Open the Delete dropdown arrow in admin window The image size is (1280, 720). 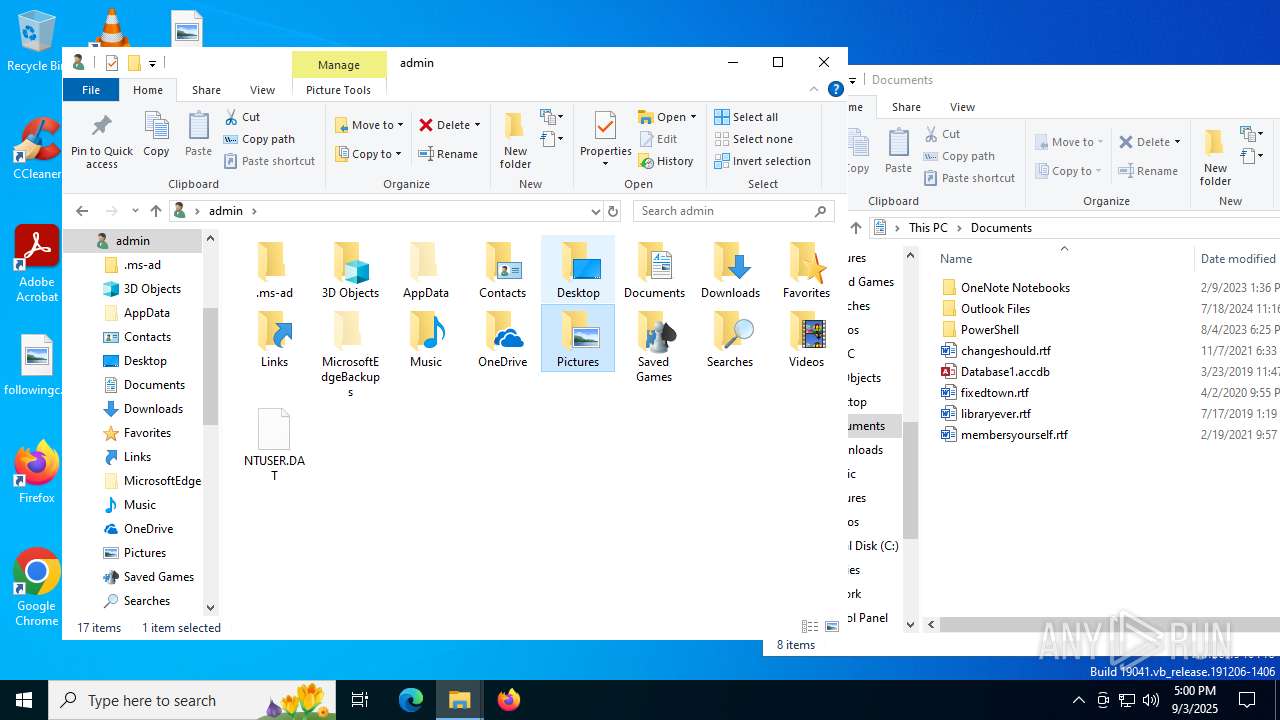[x=477, y=125]
